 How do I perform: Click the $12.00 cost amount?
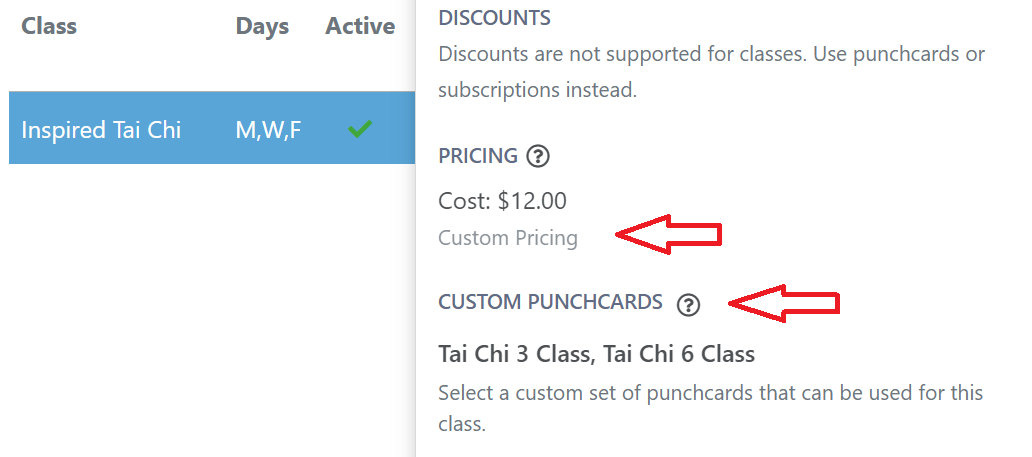pos(532,201)
